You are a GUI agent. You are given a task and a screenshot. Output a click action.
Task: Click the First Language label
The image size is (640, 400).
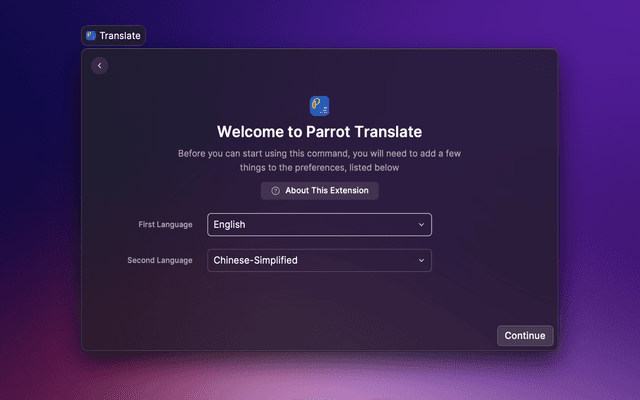click(x=165, y=225)
